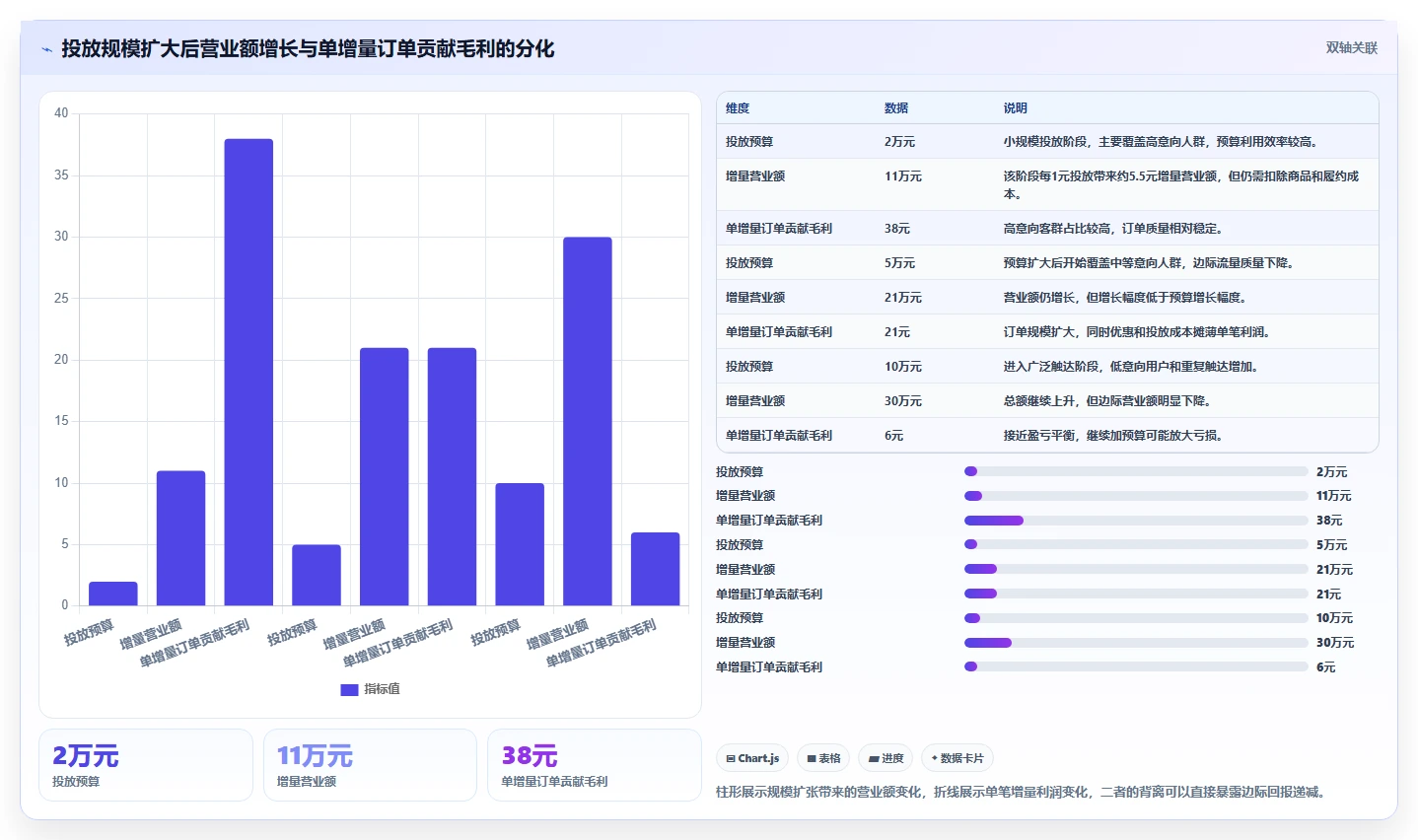Click the progress bar labeled 6元
This screenshot has height=840, width=1418.
pyautogui.click(x=1136, y=666)
